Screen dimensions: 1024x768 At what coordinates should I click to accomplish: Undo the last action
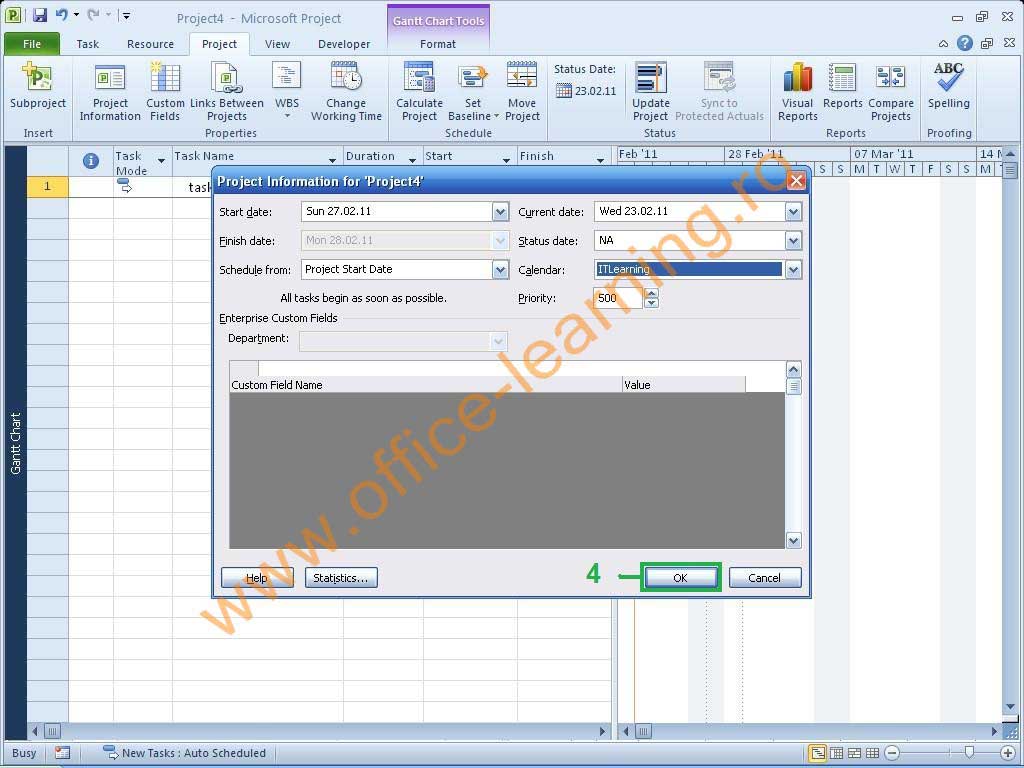click(x=62, y=15)
